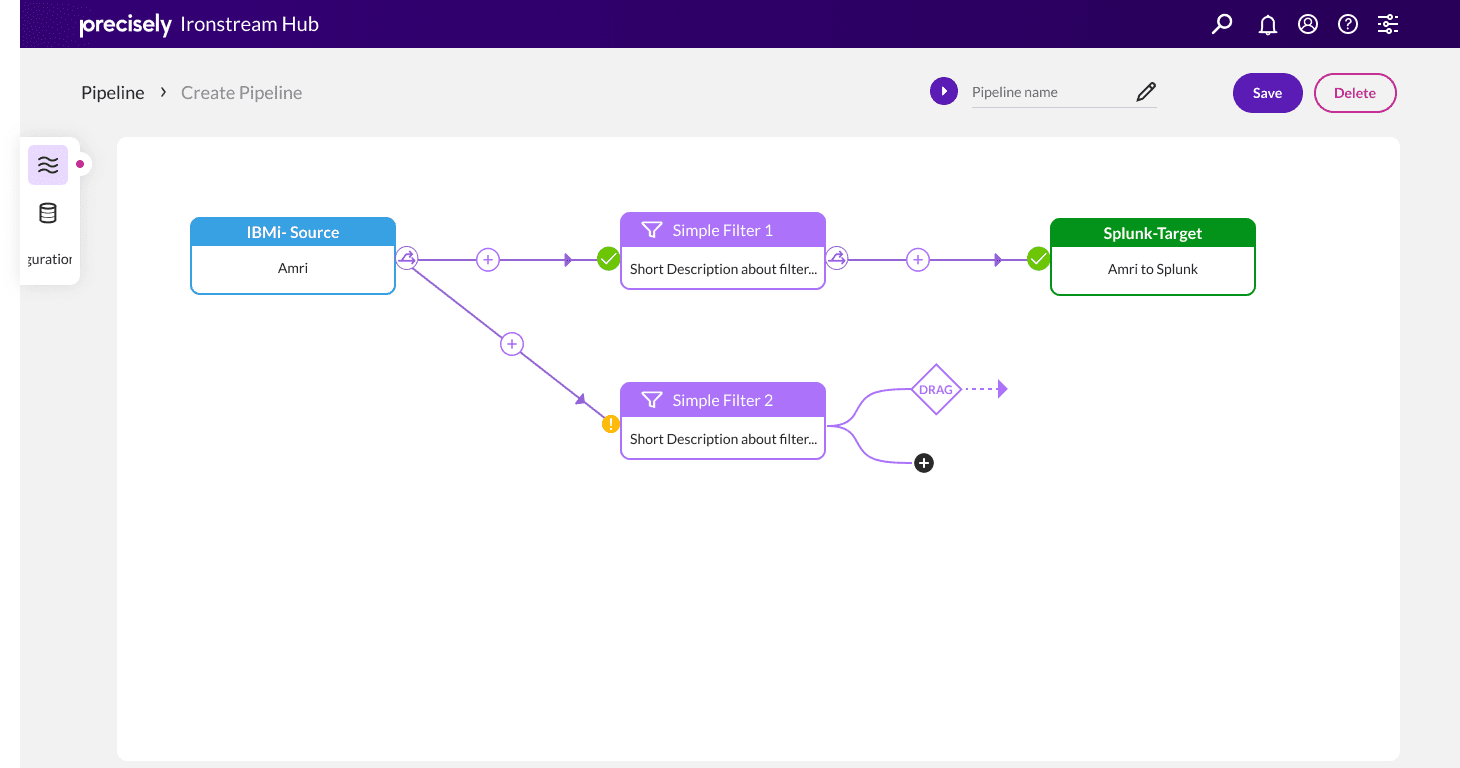Click branch icon on Simple Filter 1 output

pos(837,259)
